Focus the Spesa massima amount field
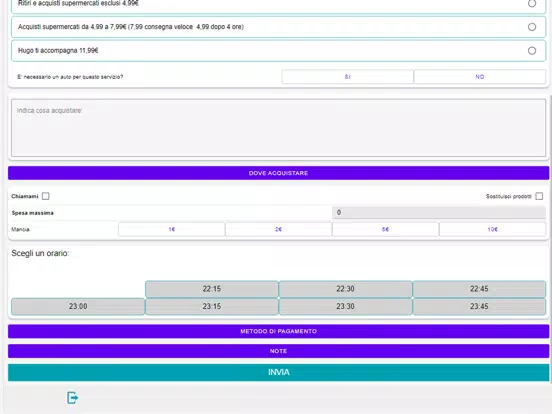Viewport: 552px width, 414px height. (439, 213)
